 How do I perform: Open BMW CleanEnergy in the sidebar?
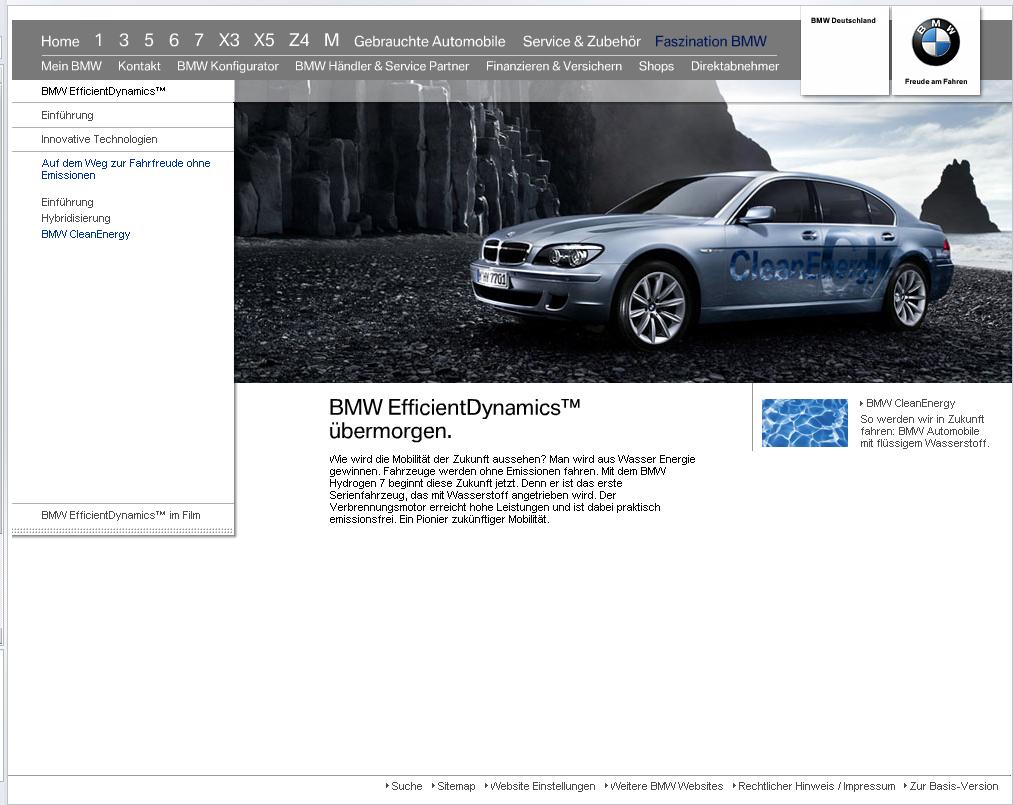click(x=85, y=235)
